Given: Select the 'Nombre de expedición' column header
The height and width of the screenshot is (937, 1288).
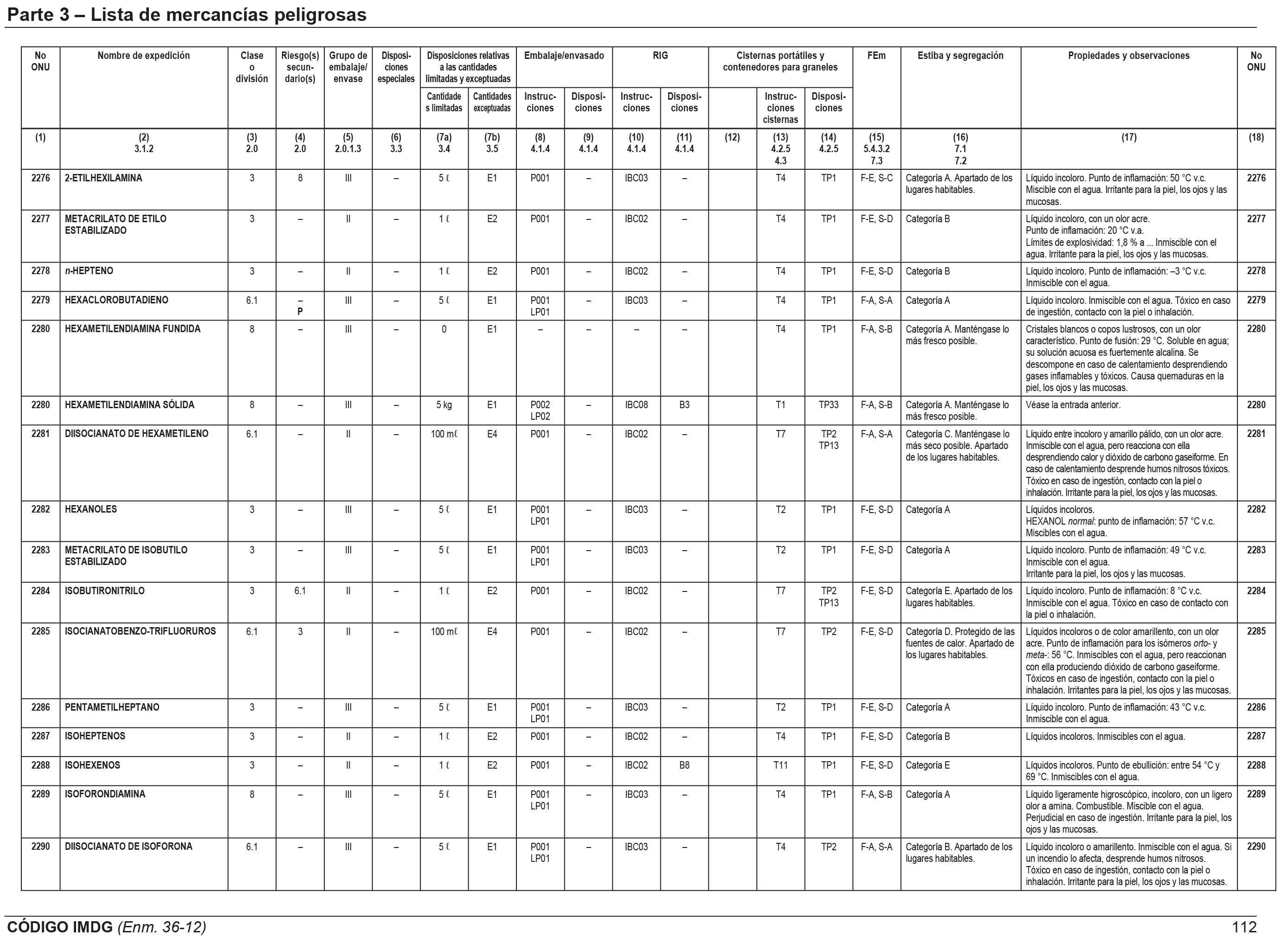Looking at the screenshot, I should (x=143, y=56).
